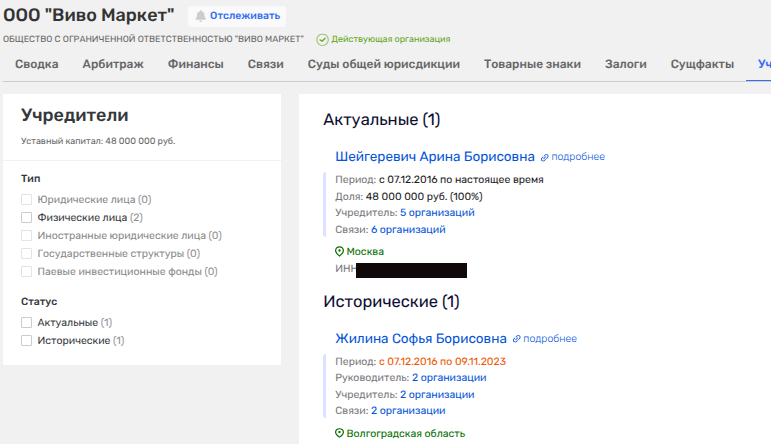This screenshot has height=444, width=771.
Task: Click the bell icon on Отслеживать button
Action: [x=200, y=16]
